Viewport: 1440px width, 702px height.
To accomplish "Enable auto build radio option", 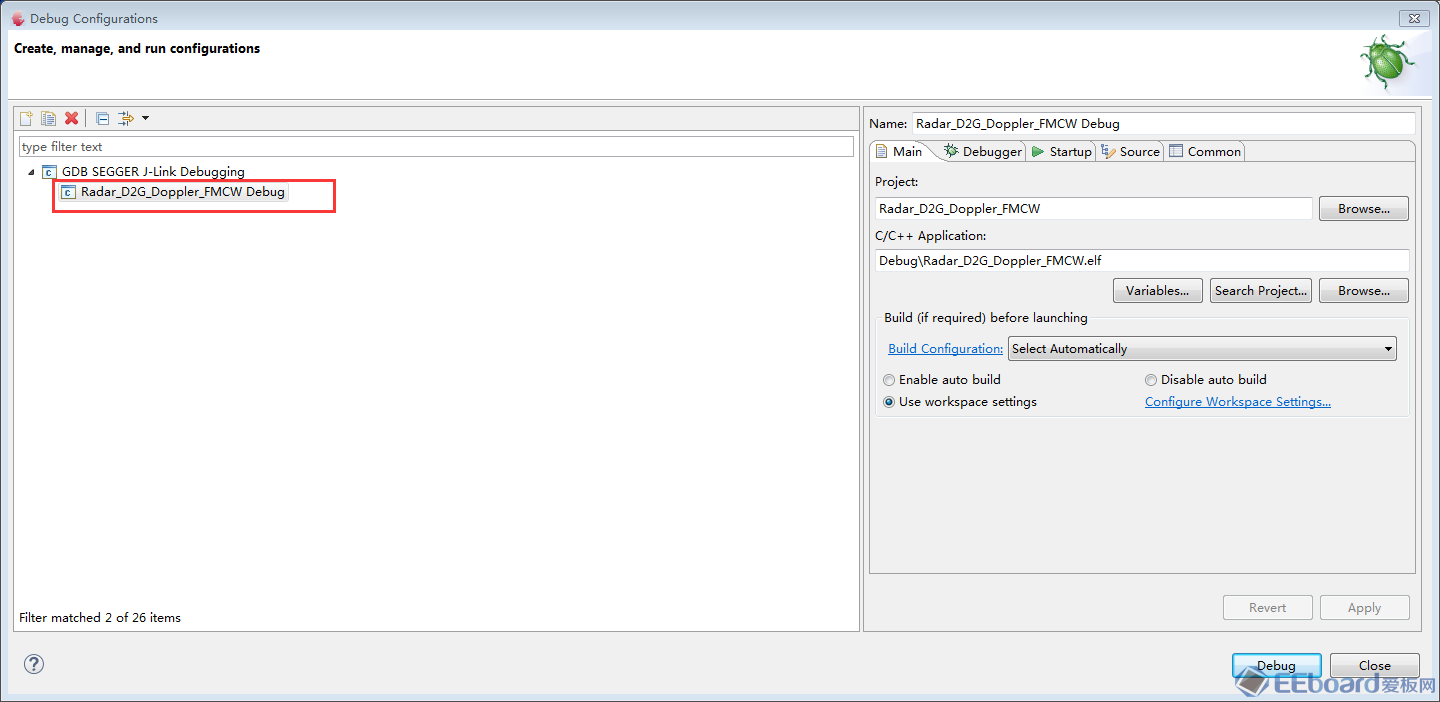I will [889, 380].
